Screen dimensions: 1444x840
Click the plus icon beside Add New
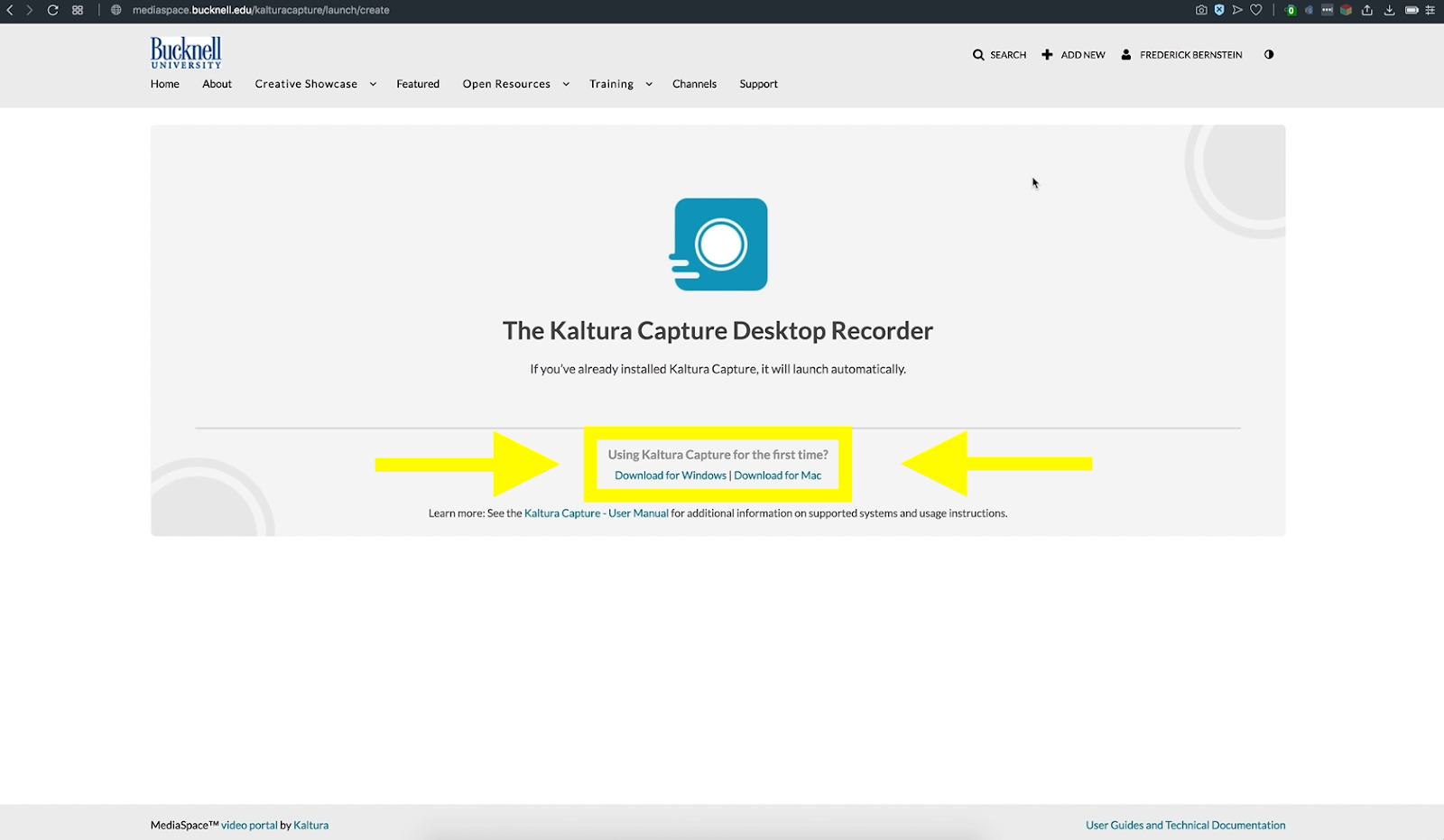click(x=1047, y=55)
